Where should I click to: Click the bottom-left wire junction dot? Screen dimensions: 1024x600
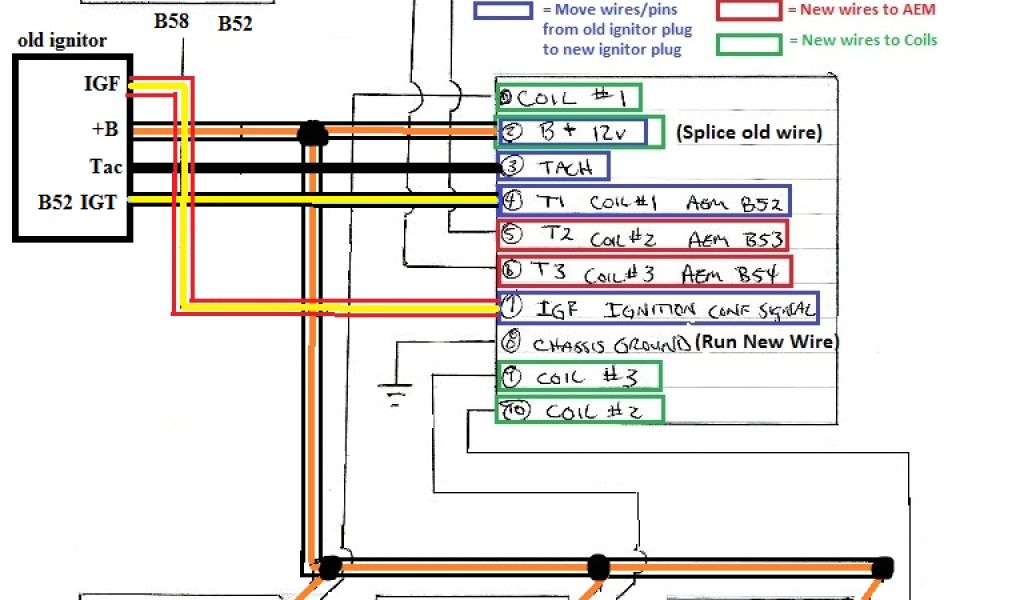click(329, 567)
